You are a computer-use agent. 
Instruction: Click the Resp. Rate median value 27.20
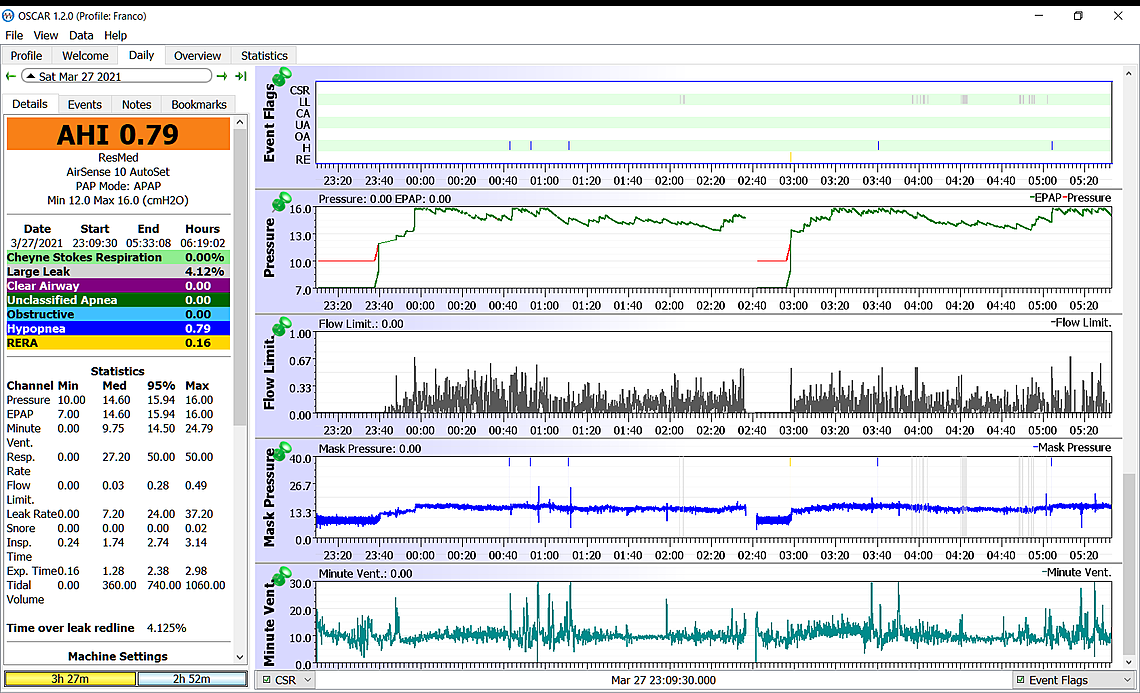[x=116, y=457]
